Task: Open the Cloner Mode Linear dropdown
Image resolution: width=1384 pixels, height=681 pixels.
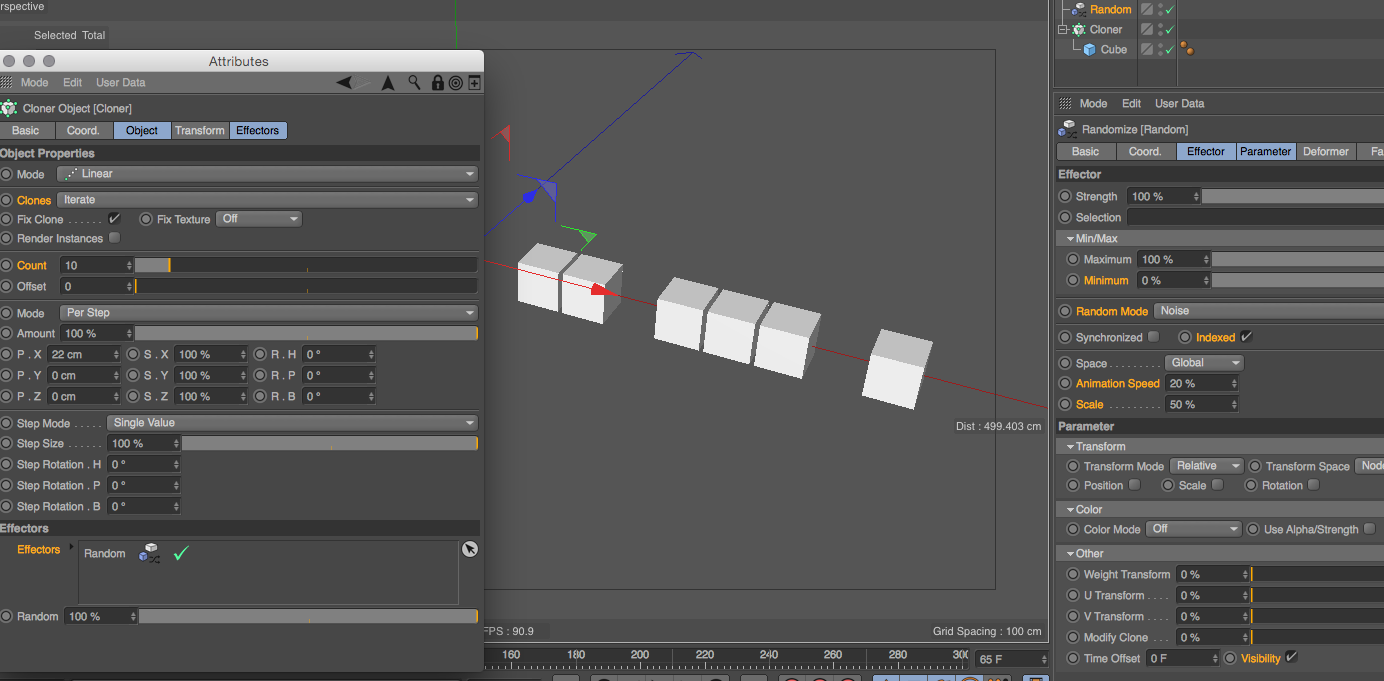Action: pyautogui.click(x=267, y=174)
